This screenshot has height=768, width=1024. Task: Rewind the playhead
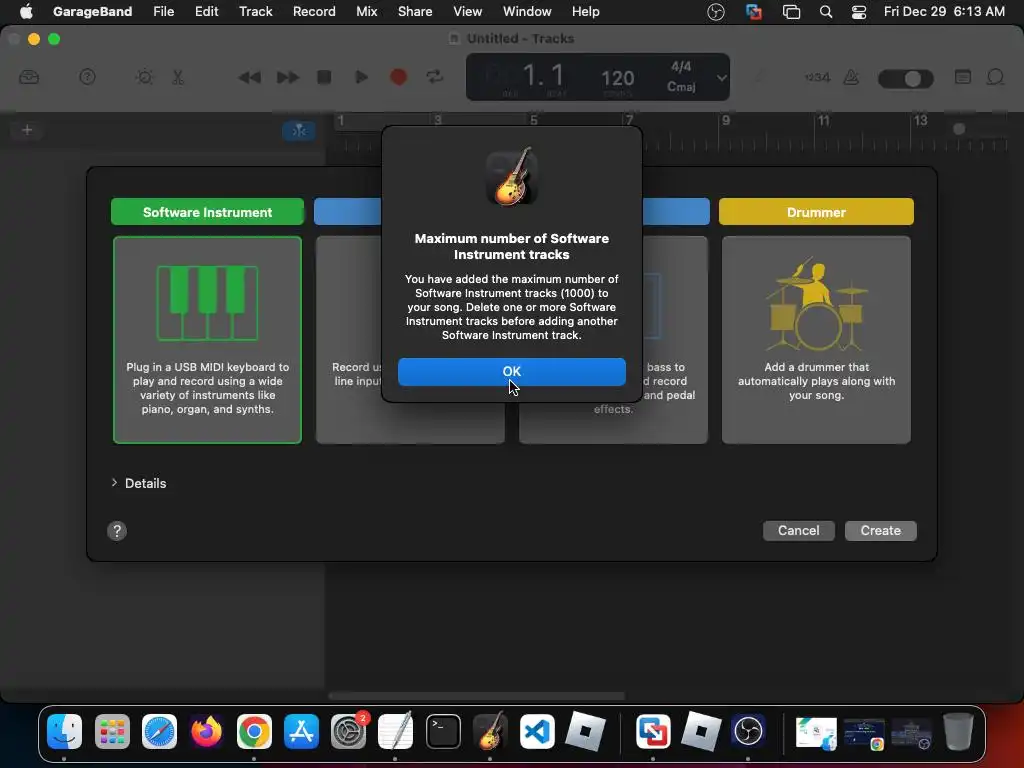click(x=249, y=78)
